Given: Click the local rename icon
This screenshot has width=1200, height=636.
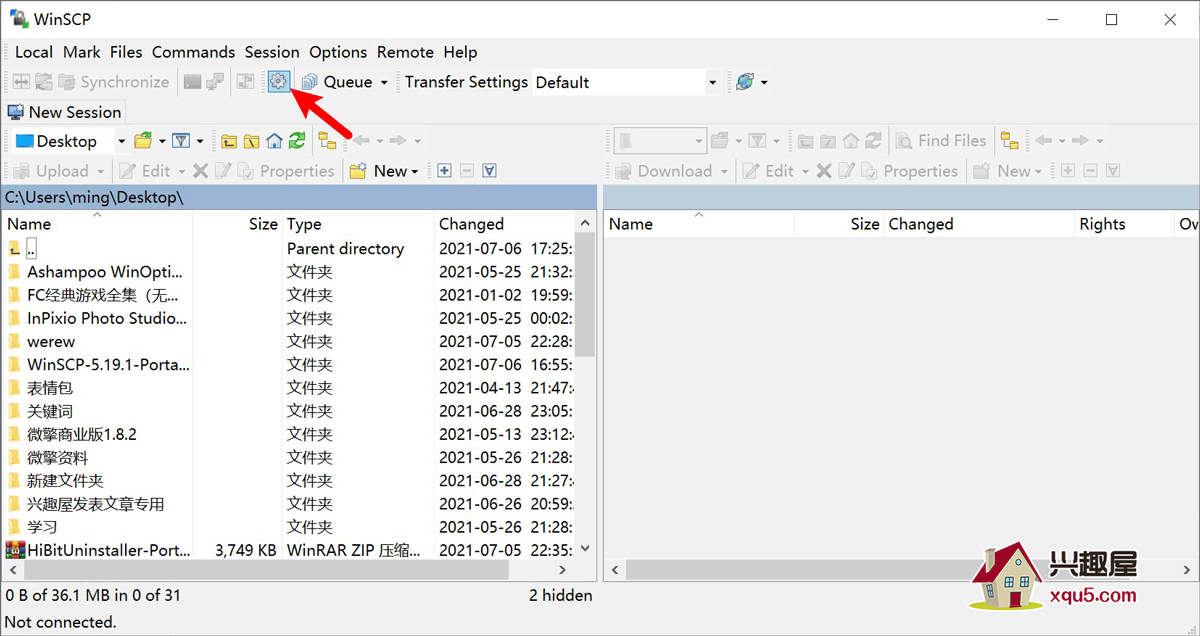Looking at the screenshot, I should point(223,171).
